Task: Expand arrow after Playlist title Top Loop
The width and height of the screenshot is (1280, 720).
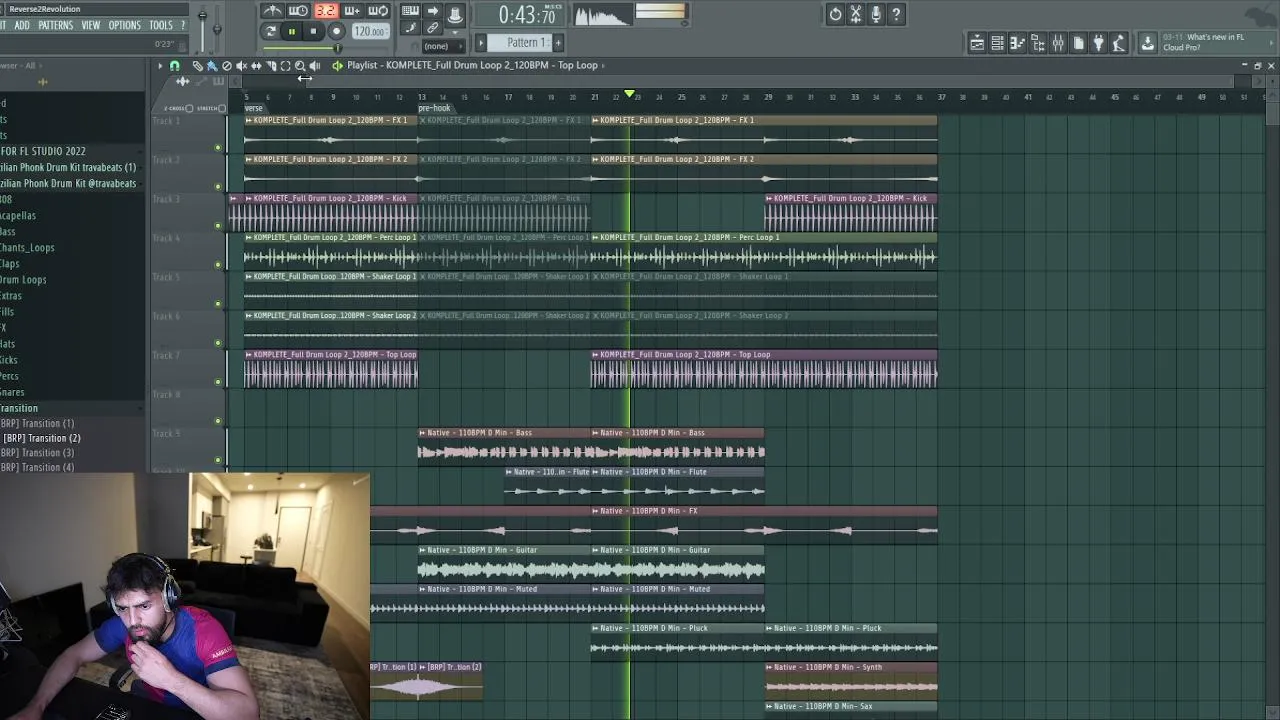Action: pos(603,66)
